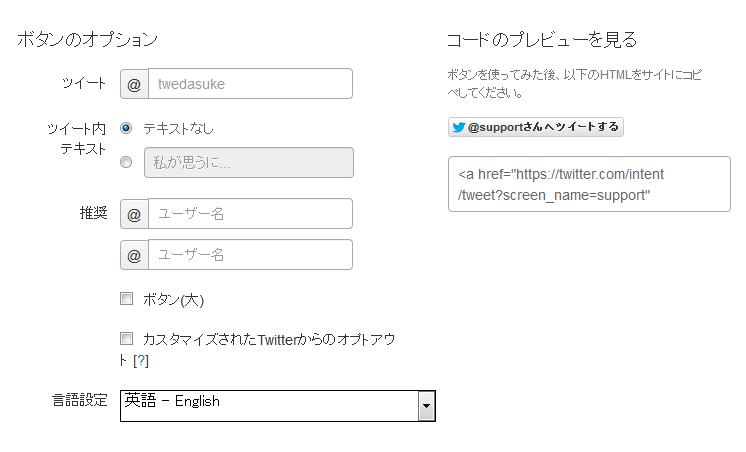Click the Twitter bird icon on the tweet button
The image size is (746, 452).
[459, 128]
